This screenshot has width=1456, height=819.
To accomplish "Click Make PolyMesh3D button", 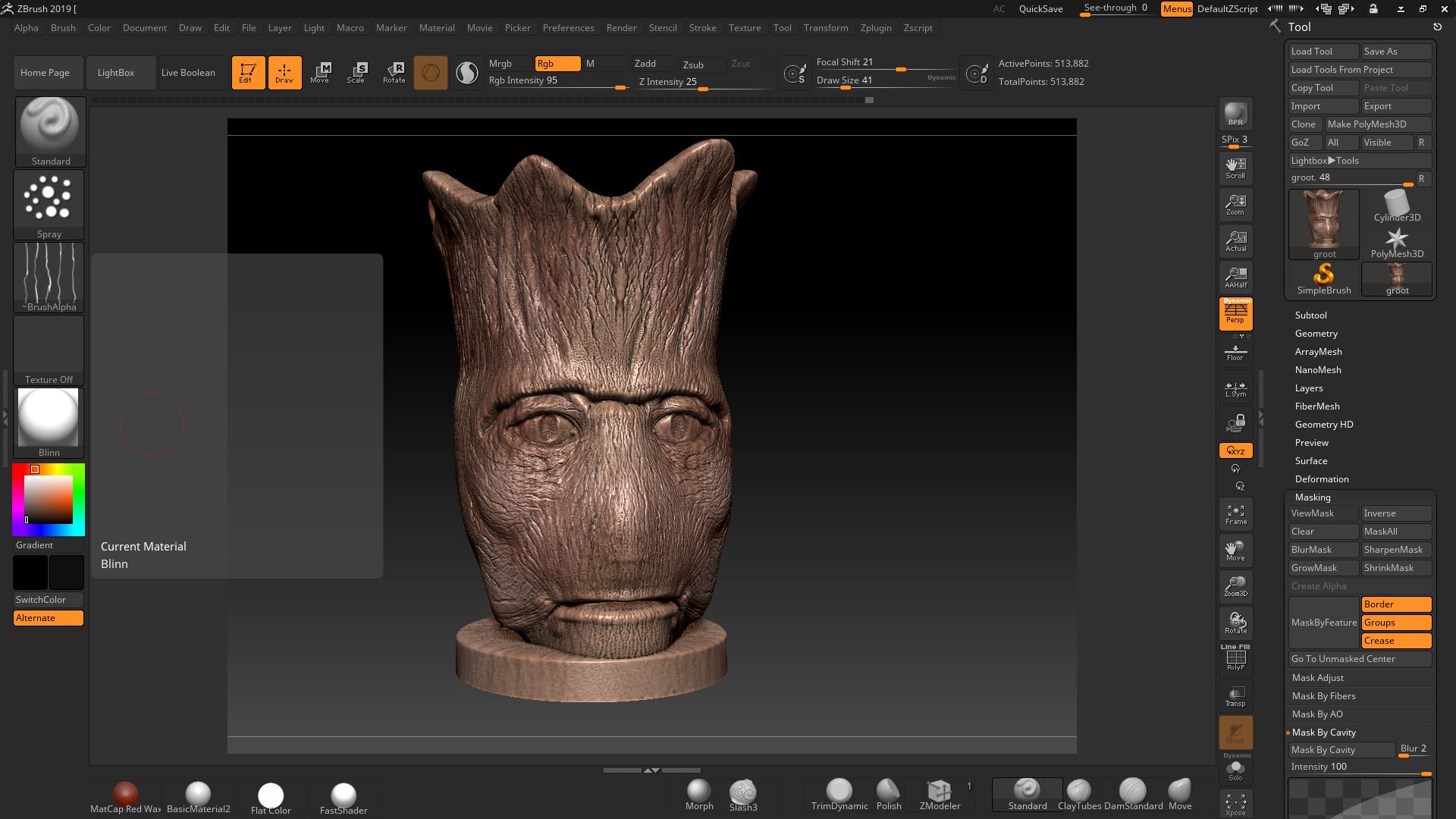I will click(1378, 124).
